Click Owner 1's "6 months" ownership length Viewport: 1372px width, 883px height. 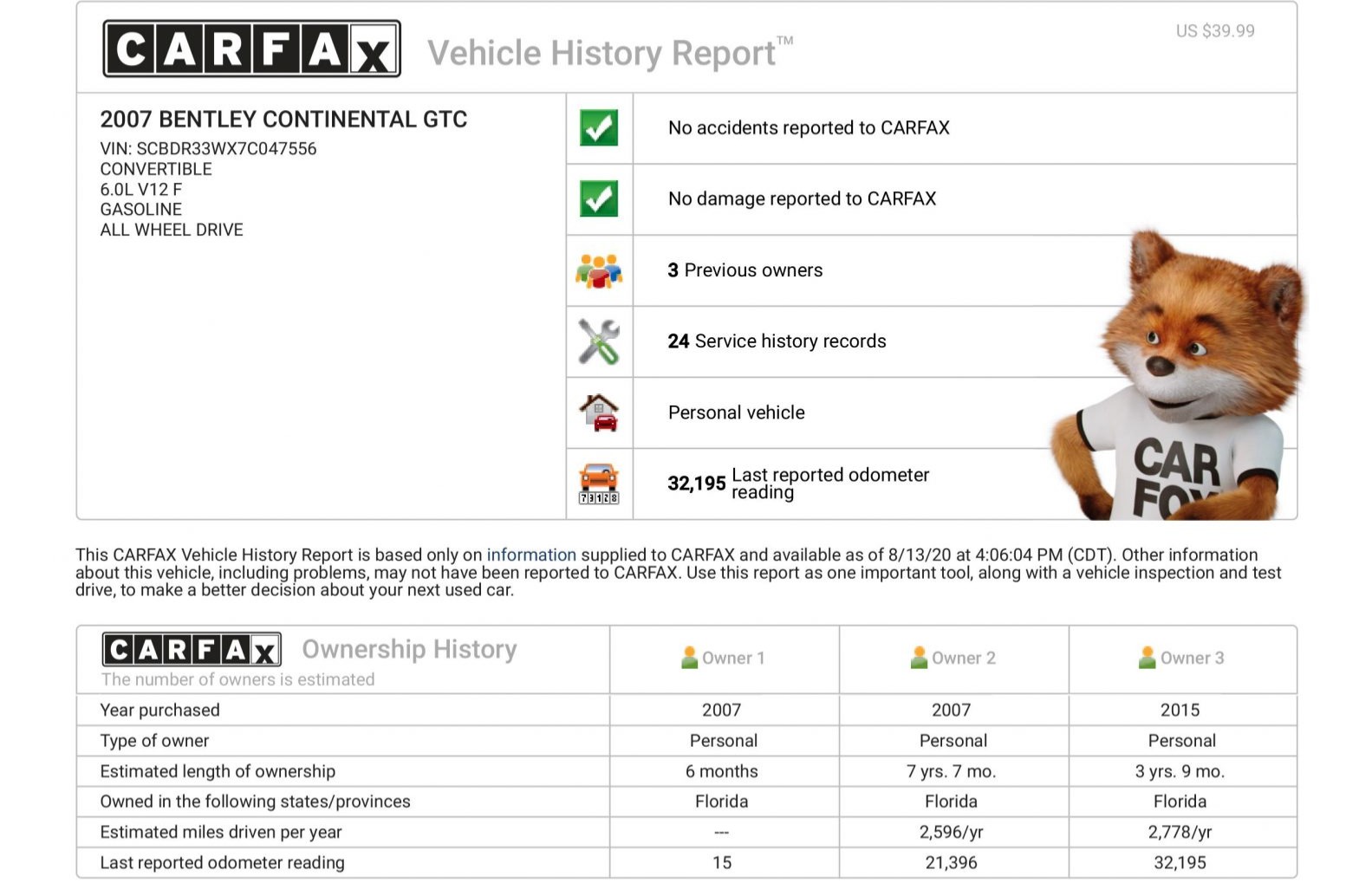pyautogui.click(x=722, y=771)
